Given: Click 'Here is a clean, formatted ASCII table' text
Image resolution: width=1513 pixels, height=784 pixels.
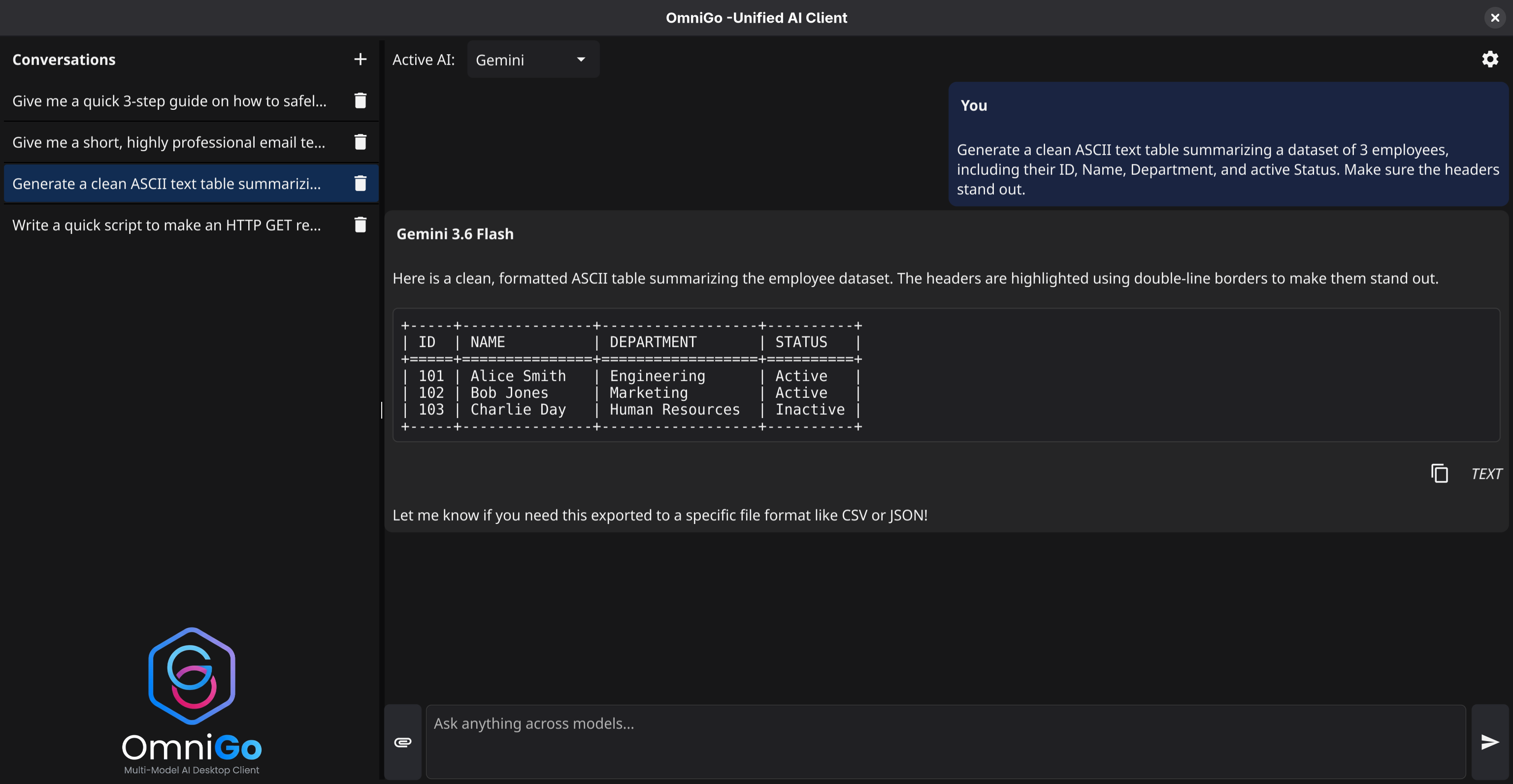Looking at the screenshot, I should pyautogui.click(x=915, y=278).
